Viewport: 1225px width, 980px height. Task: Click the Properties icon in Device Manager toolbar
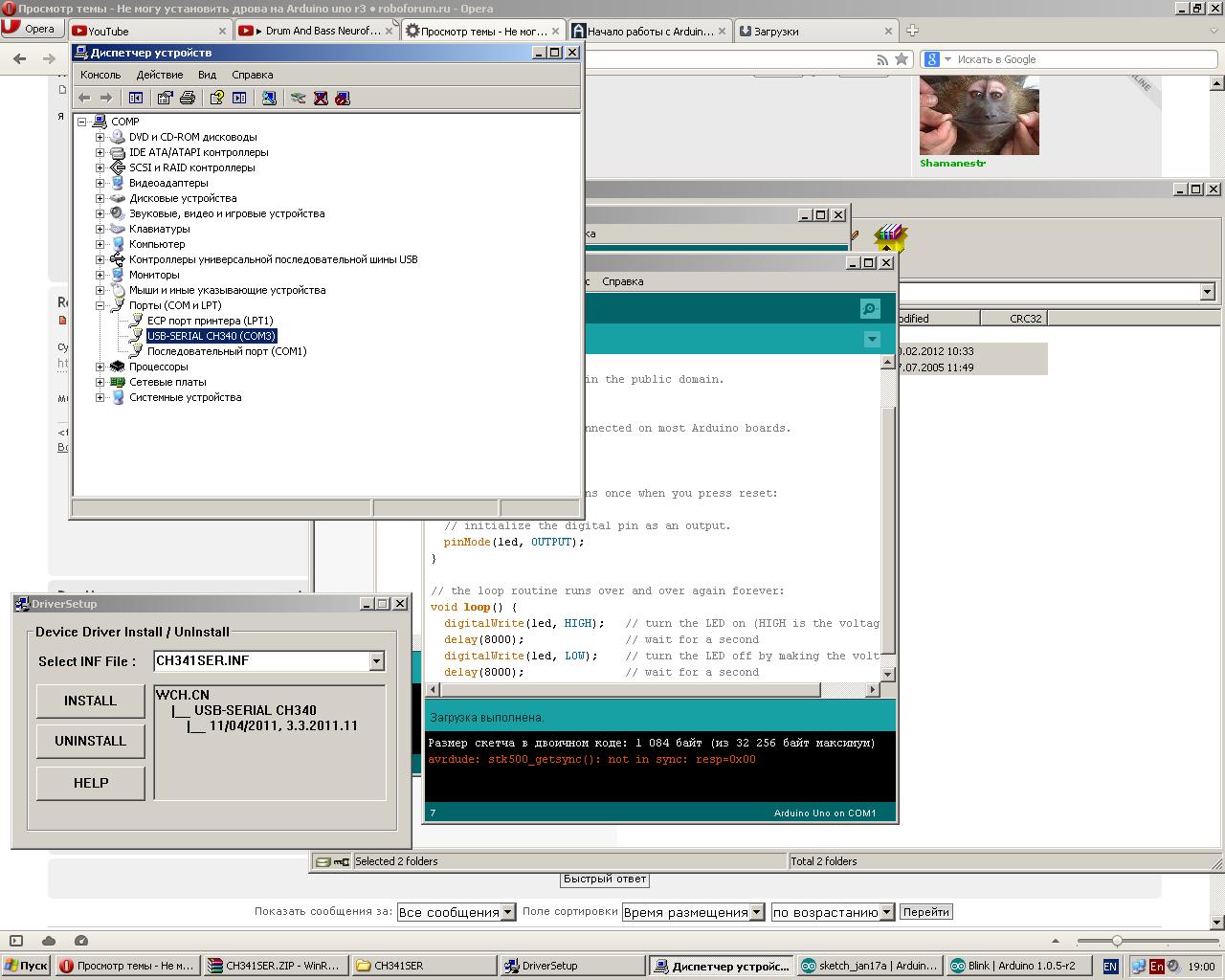point(165,98)
